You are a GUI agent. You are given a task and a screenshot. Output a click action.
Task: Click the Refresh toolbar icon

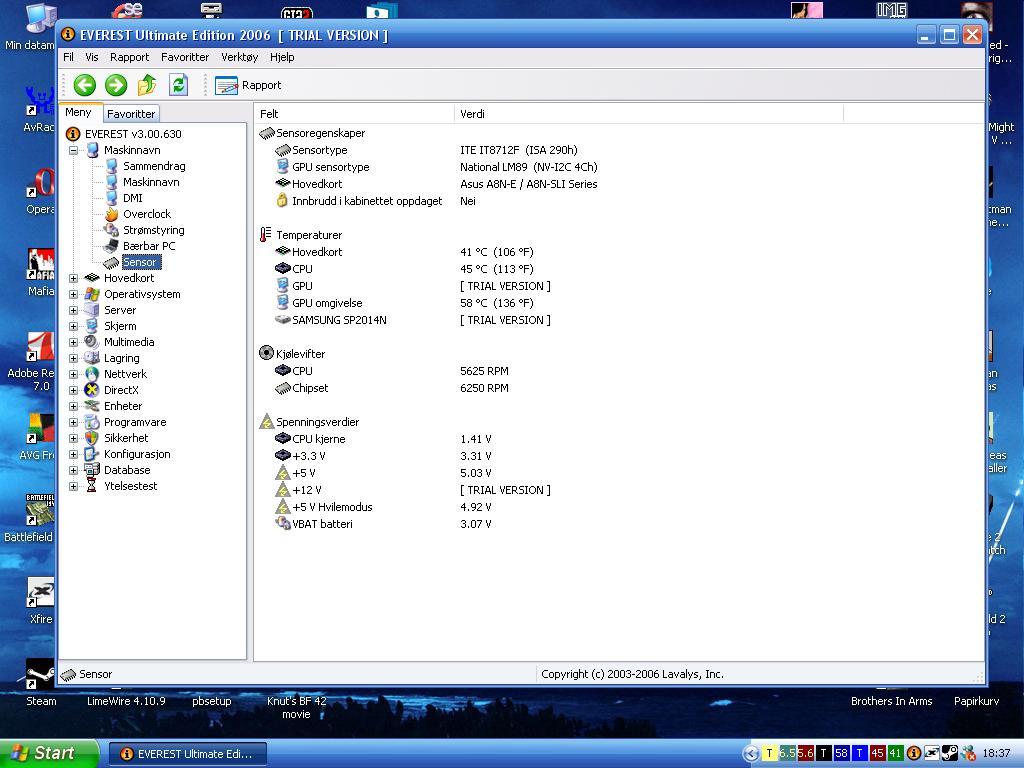click(178, 85)
